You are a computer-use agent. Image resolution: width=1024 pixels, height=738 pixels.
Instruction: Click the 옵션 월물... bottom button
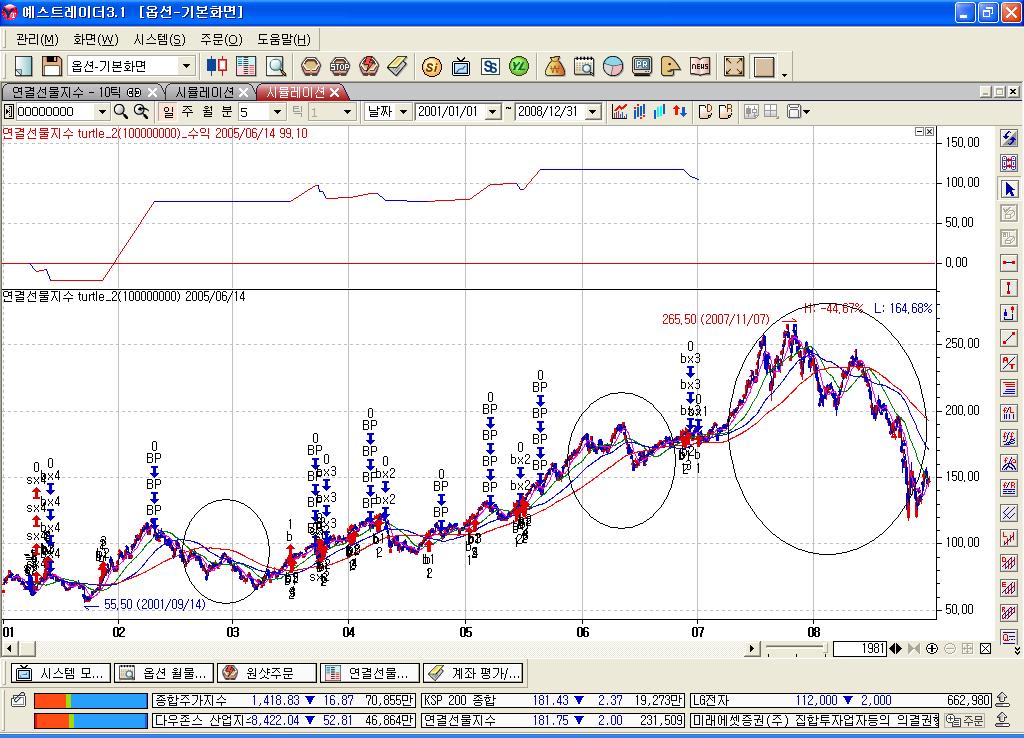(164, 673)
